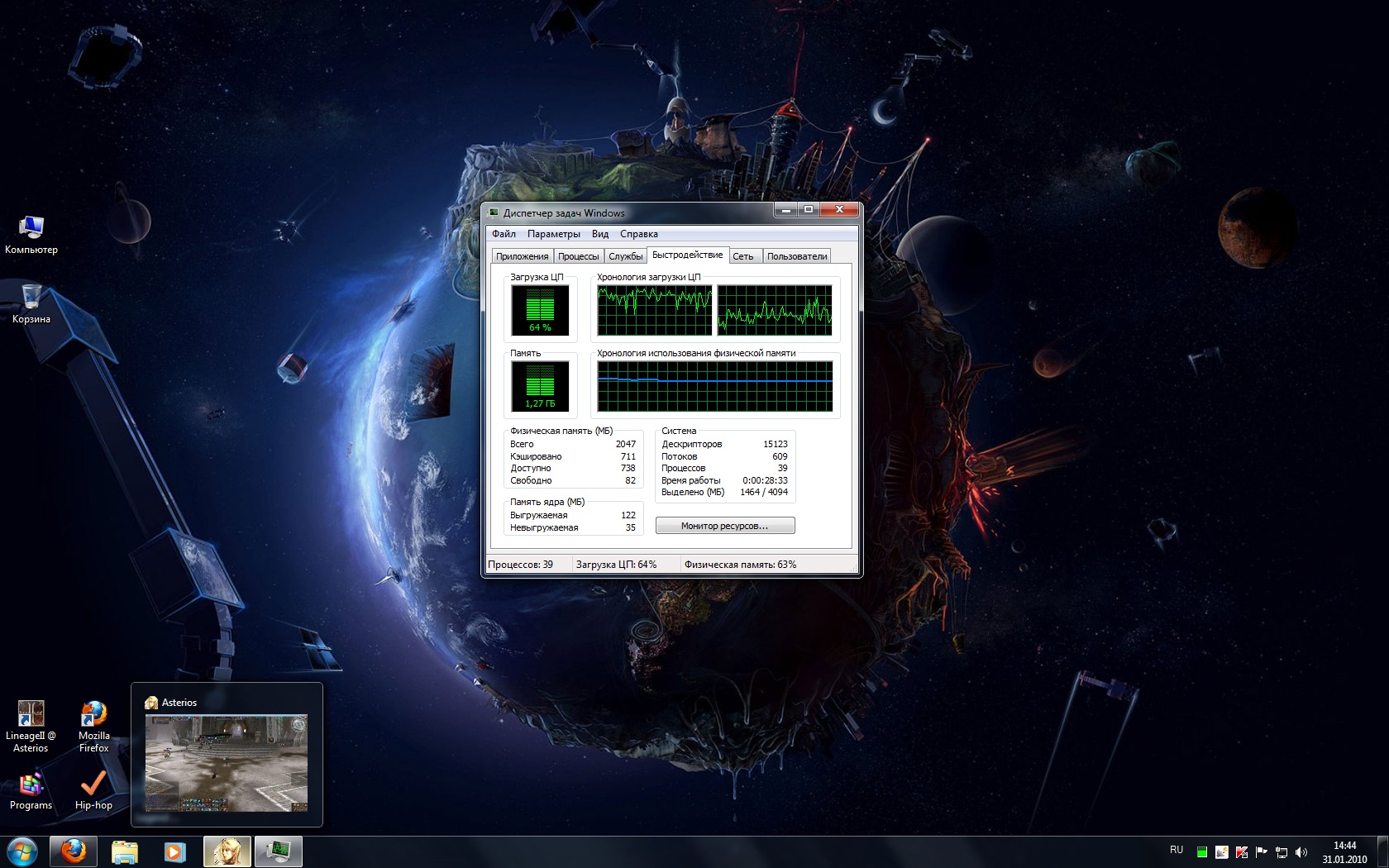Open the network tray icon
This screenshot has width=1389, height=868.
[x=1282, y=852]
